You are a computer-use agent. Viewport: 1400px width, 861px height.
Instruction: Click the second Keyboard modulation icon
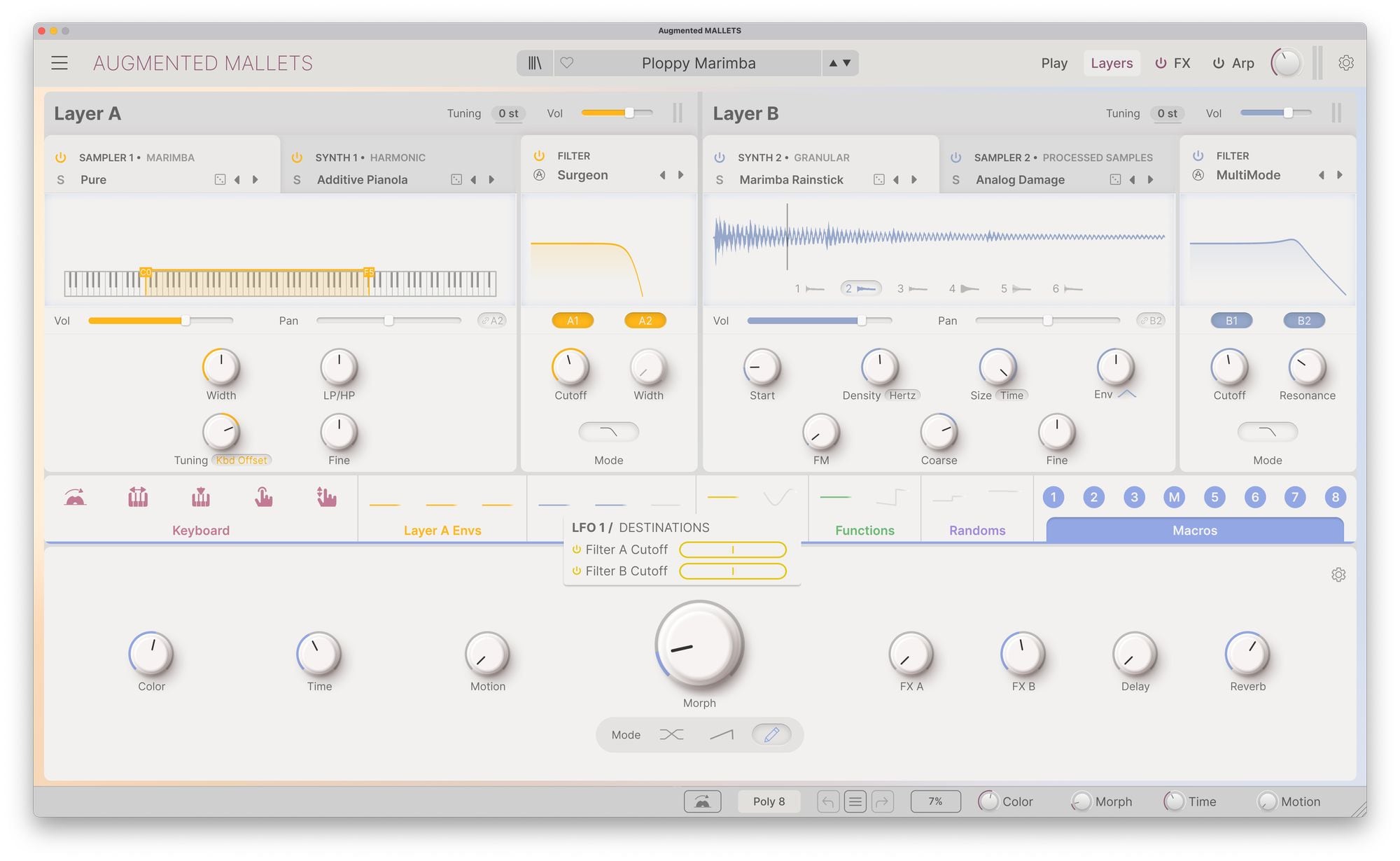pyautogui.click(x=138, y=497)
